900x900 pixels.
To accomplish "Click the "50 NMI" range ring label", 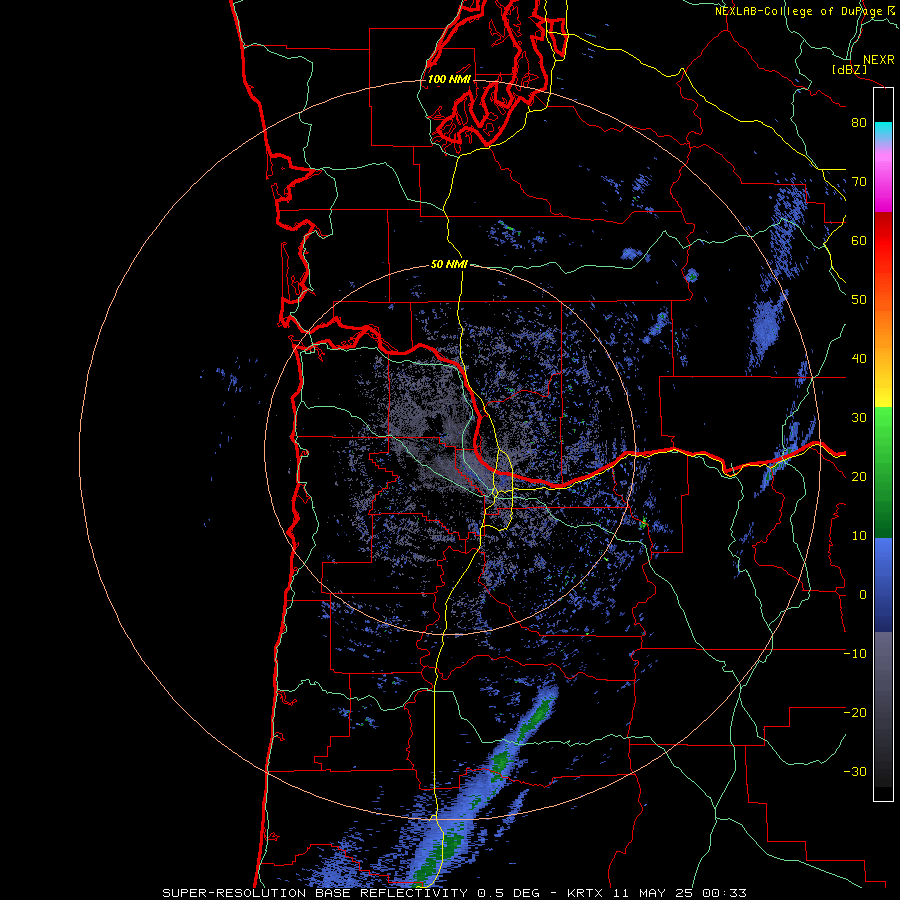I will point(449,265).
